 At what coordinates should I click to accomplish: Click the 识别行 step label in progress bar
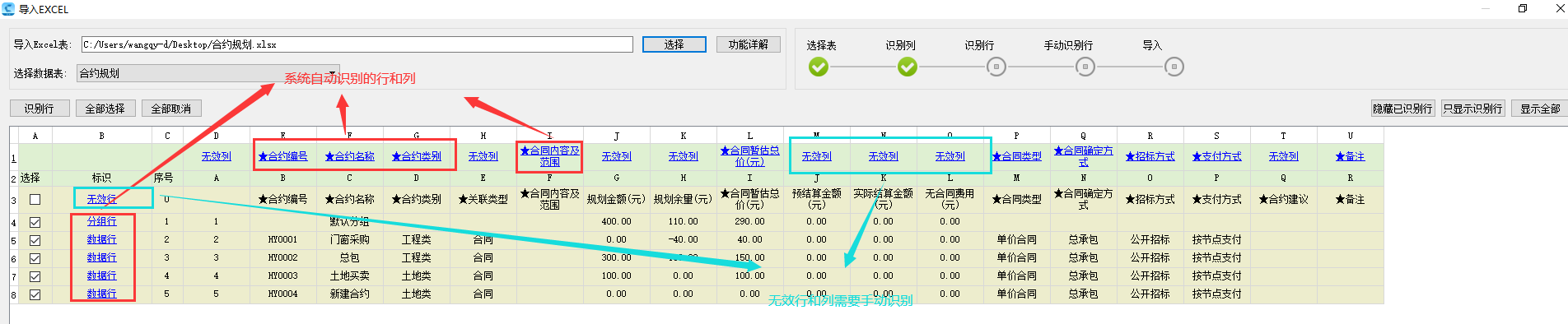[980, 45]
